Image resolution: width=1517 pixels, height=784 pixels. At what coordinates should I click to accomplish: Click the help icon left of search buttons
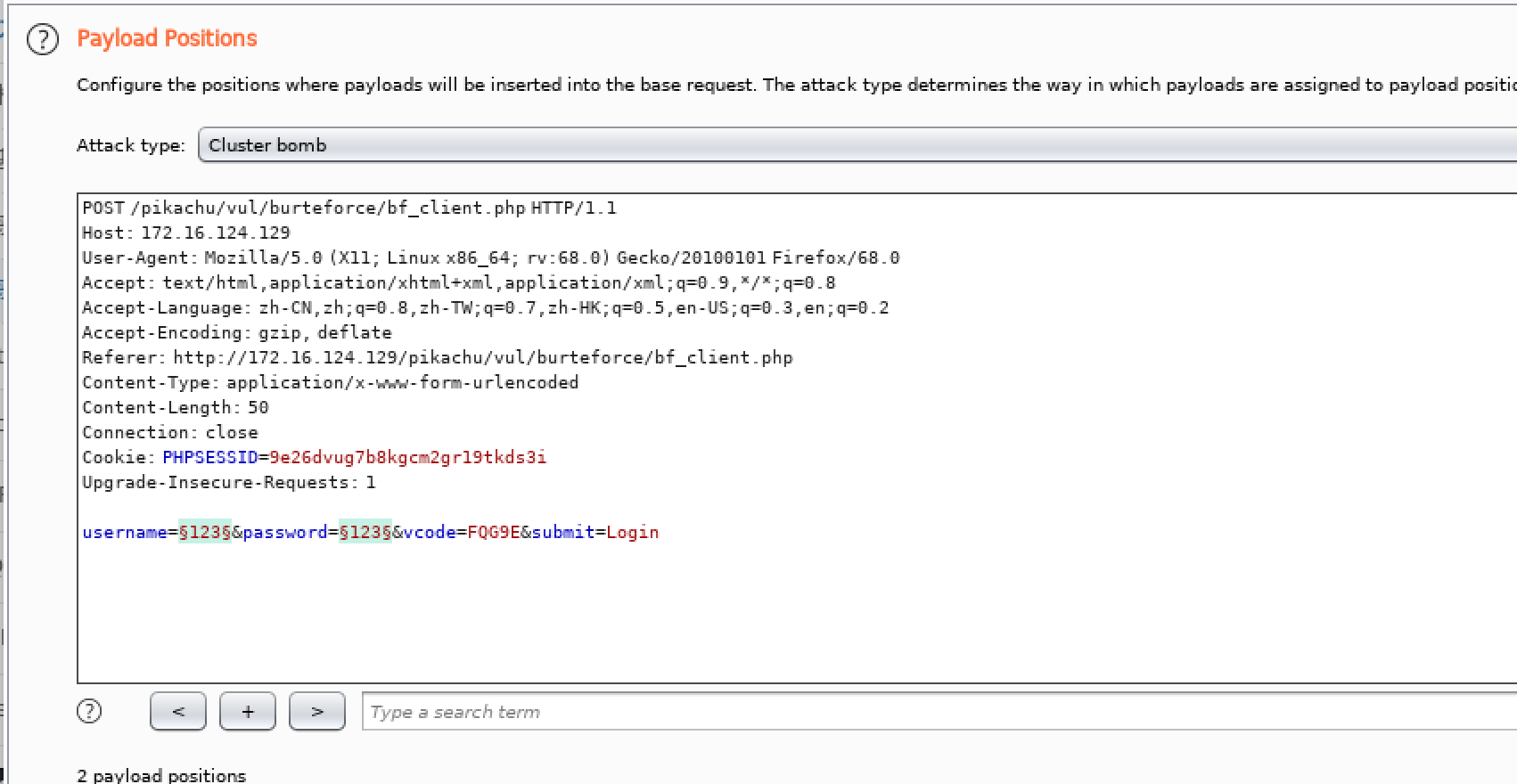[x=89, y=711]
